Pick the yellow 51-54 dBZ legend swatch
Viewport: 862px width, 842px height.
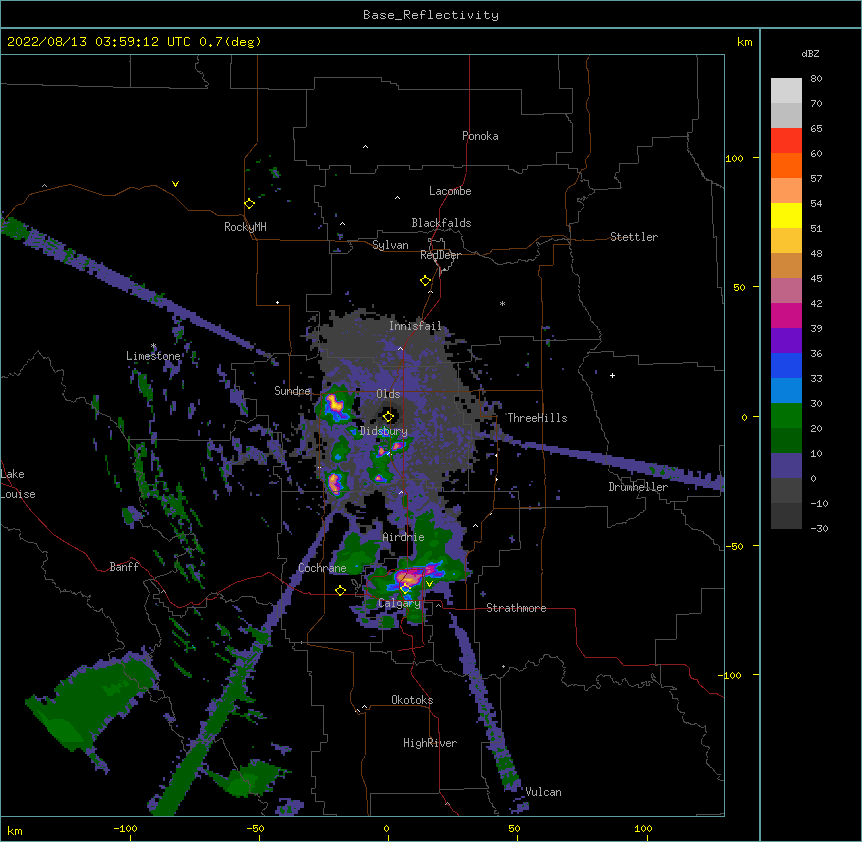click(x=786, y=215)
